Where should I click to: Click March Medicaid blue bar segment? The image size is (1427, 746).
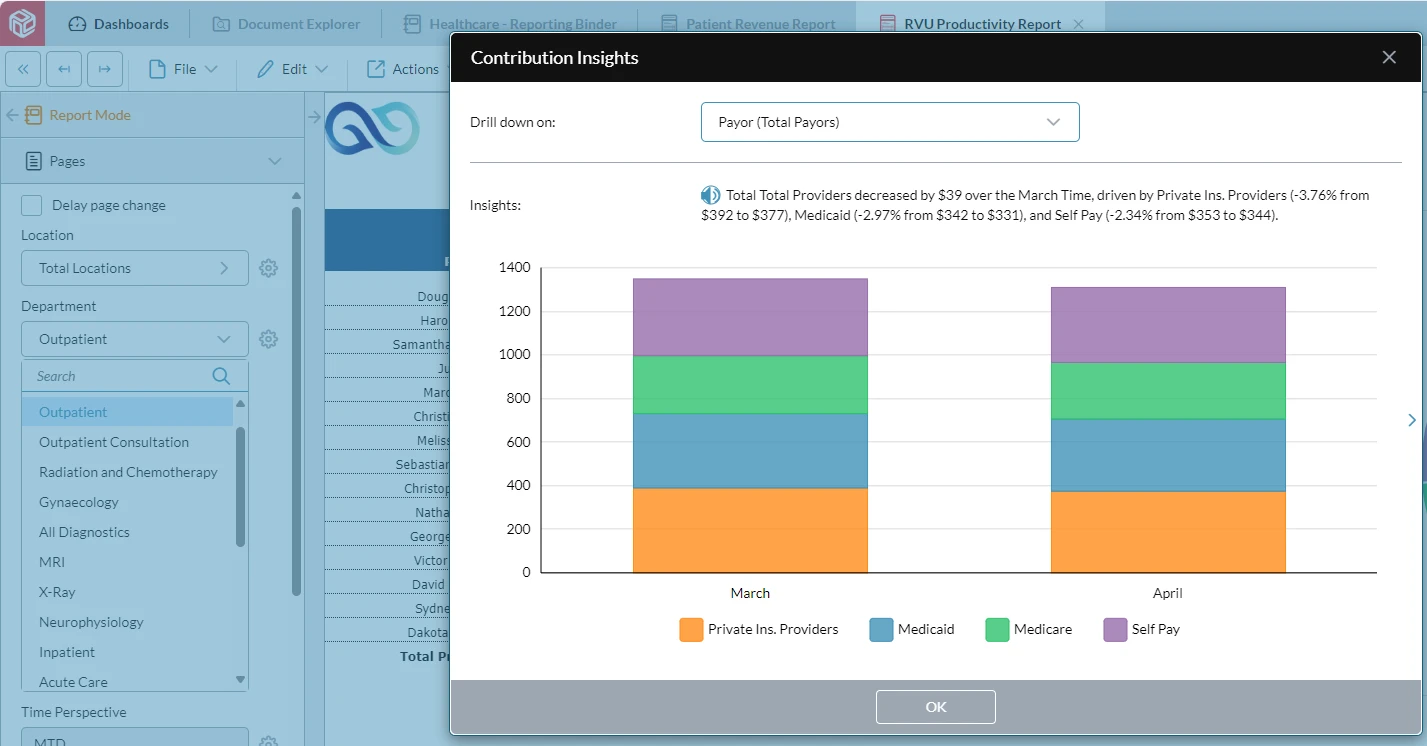click(750, 451)
